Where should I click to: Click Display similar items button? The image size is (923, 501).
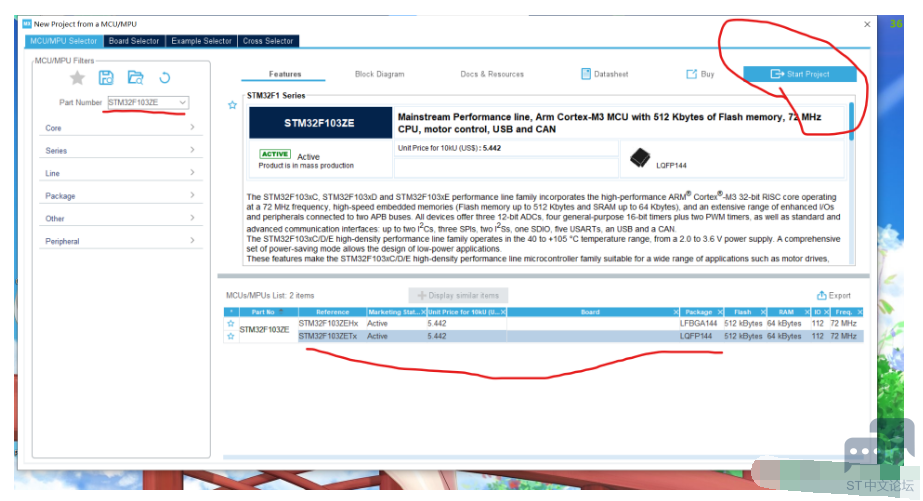click(458, 296)
